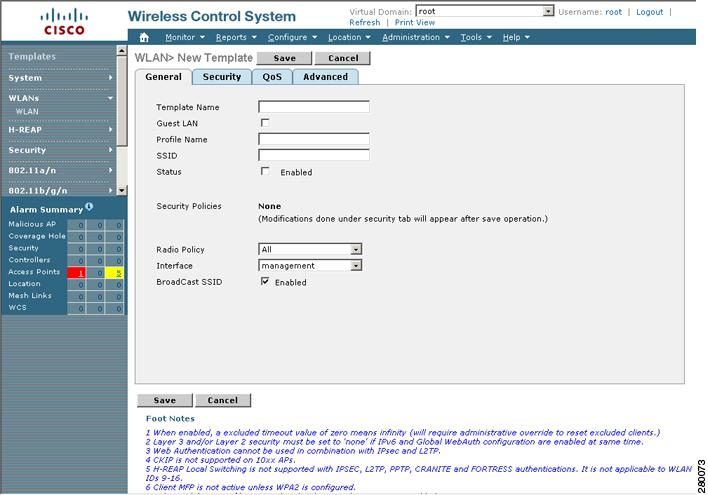Go to the home icon in navigation bar
Image resolution: width=708 pixels, height=495 pixels.
click(x=144, y=37)
